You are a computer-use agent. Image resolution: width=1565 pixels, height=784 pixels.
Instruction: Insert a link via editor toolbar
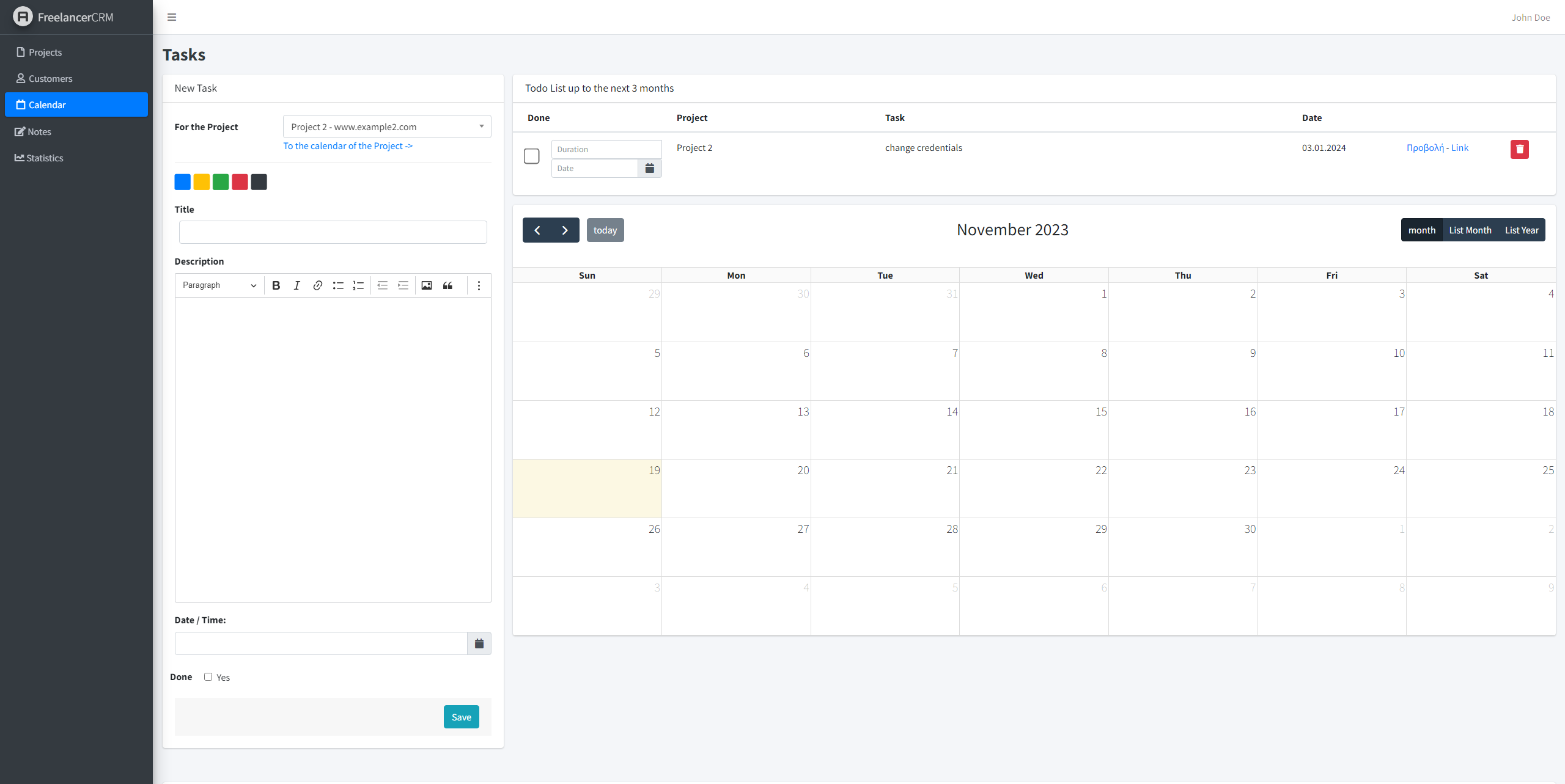(317, 285)
